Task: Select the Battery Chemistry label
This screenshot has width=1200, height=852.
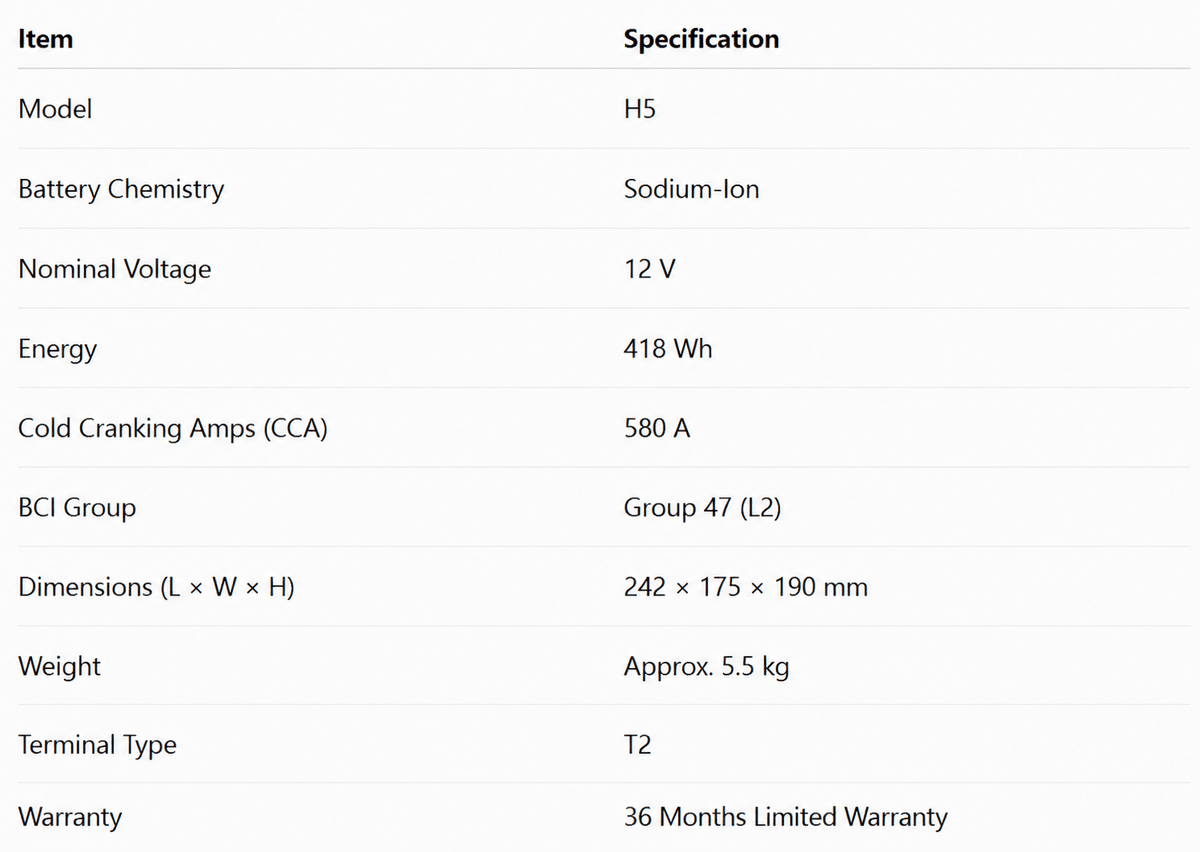Action: [x=121, y=189]
